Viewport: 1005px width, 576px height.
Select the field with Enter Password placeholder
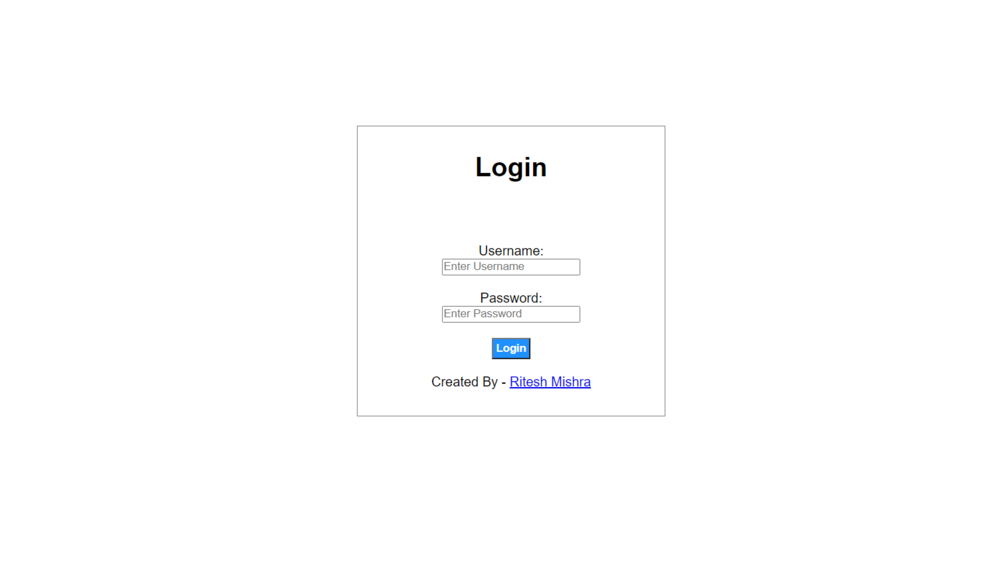[x=511, y=314]
